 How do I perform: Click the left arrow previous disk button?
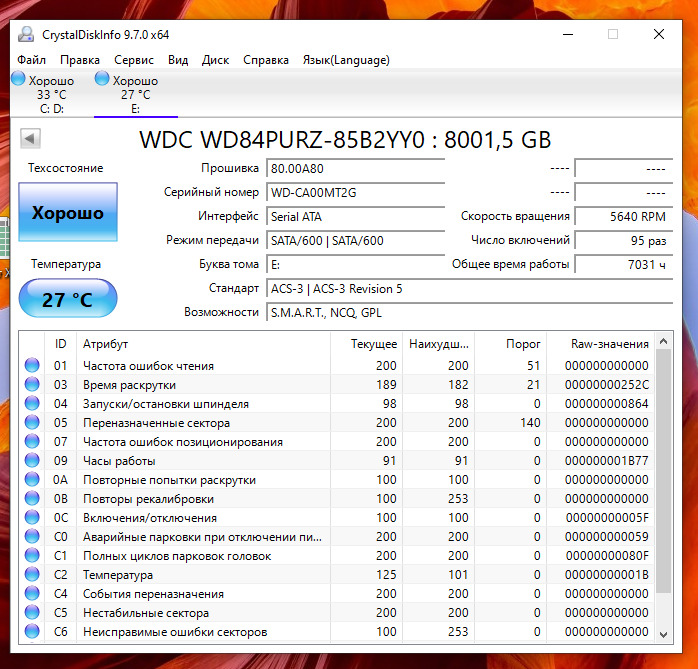29,139
